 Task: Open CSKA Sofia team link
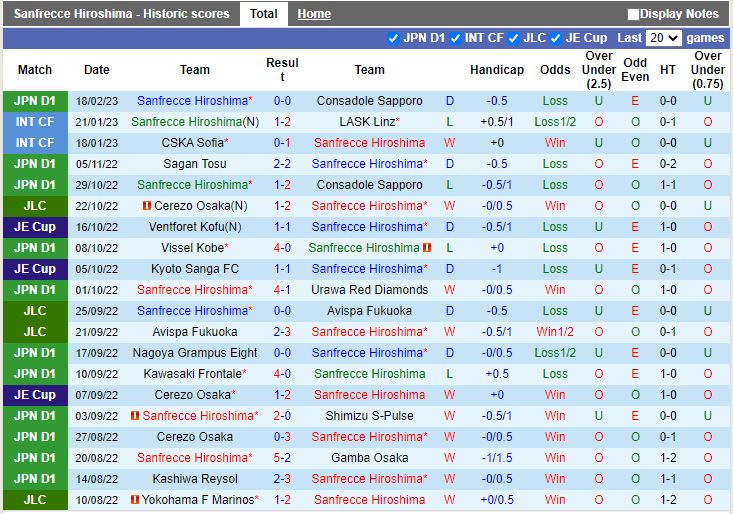pos(194,143)
